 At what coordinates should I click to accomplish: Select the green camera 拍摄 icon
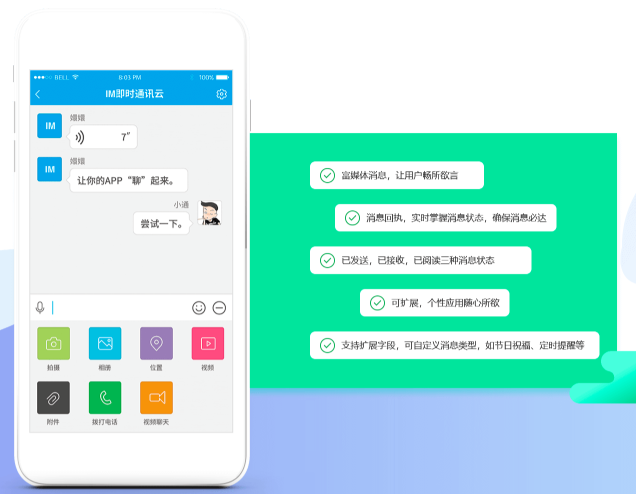(54, 344)
